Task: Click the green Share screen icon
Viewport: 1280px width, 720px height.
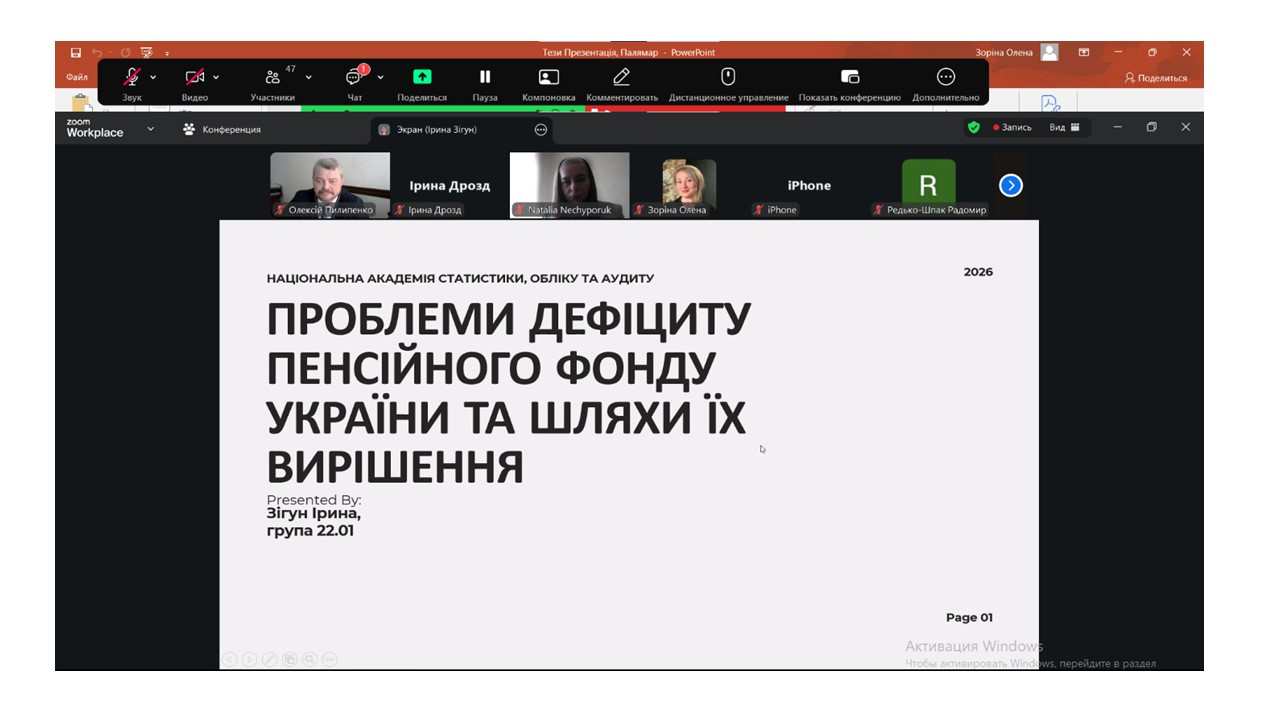Action: click(422, 77)
